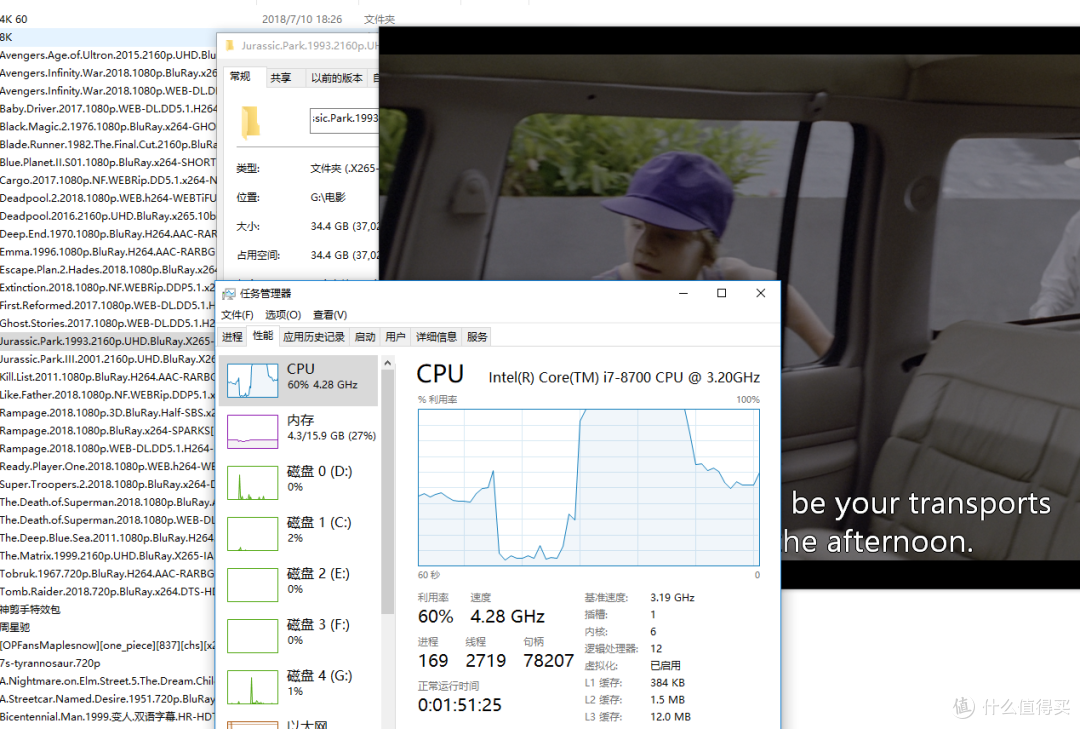Select Super.Troopers.2.2018 entry
1080x729 pixels.
108,485
